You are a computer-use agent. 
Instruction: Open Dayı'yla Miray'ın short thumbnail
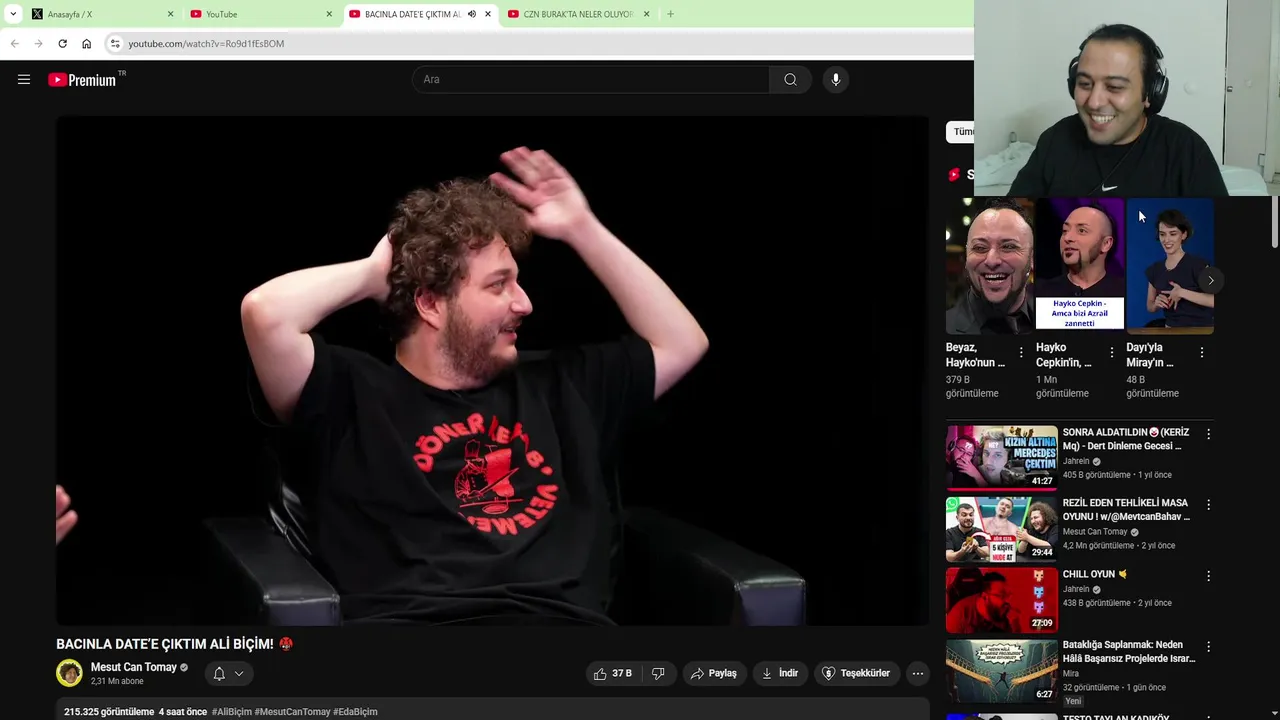click(1170, 265)
